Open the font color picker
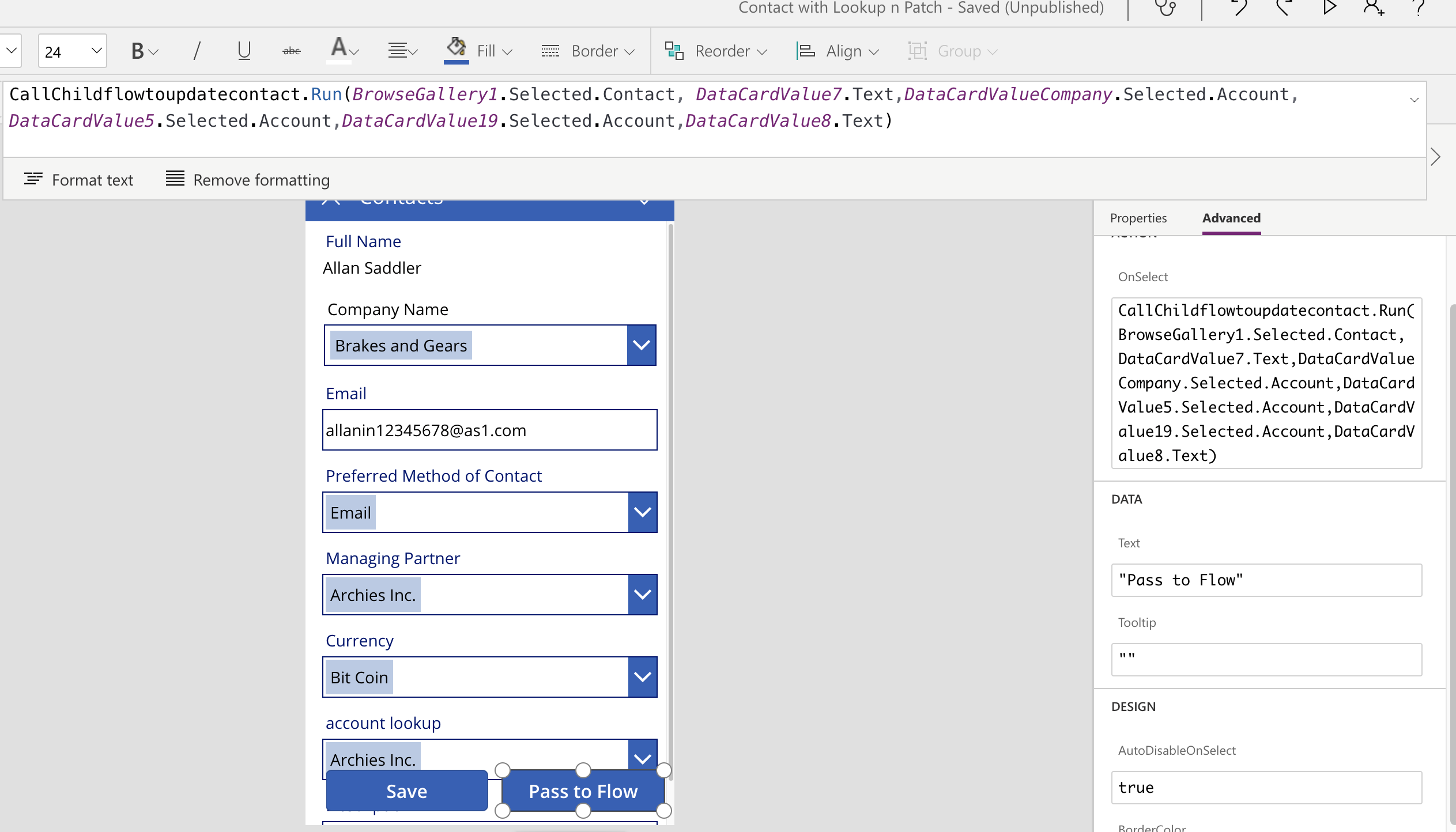Viewport: 1456px width, 832px height. click(x=344, y=50)
